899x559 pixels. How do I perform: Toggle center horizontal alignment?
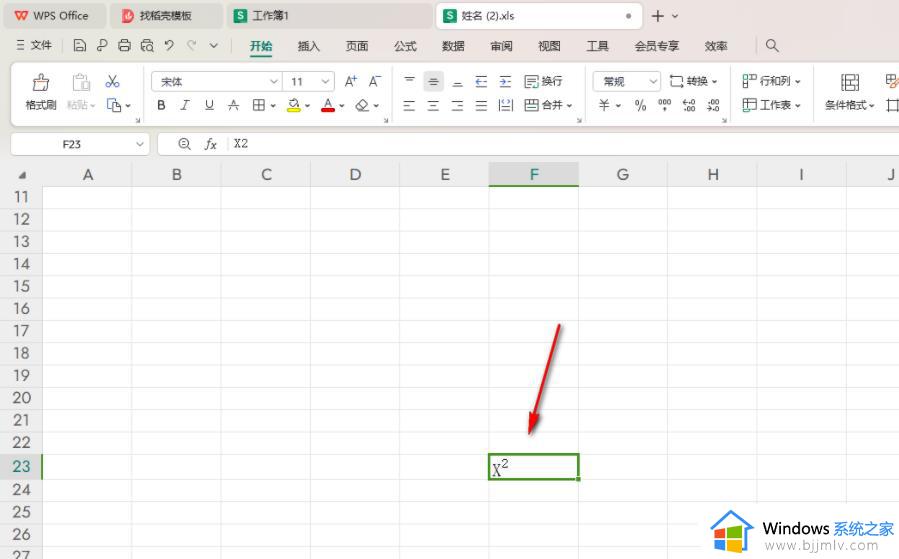coord(433,105)
